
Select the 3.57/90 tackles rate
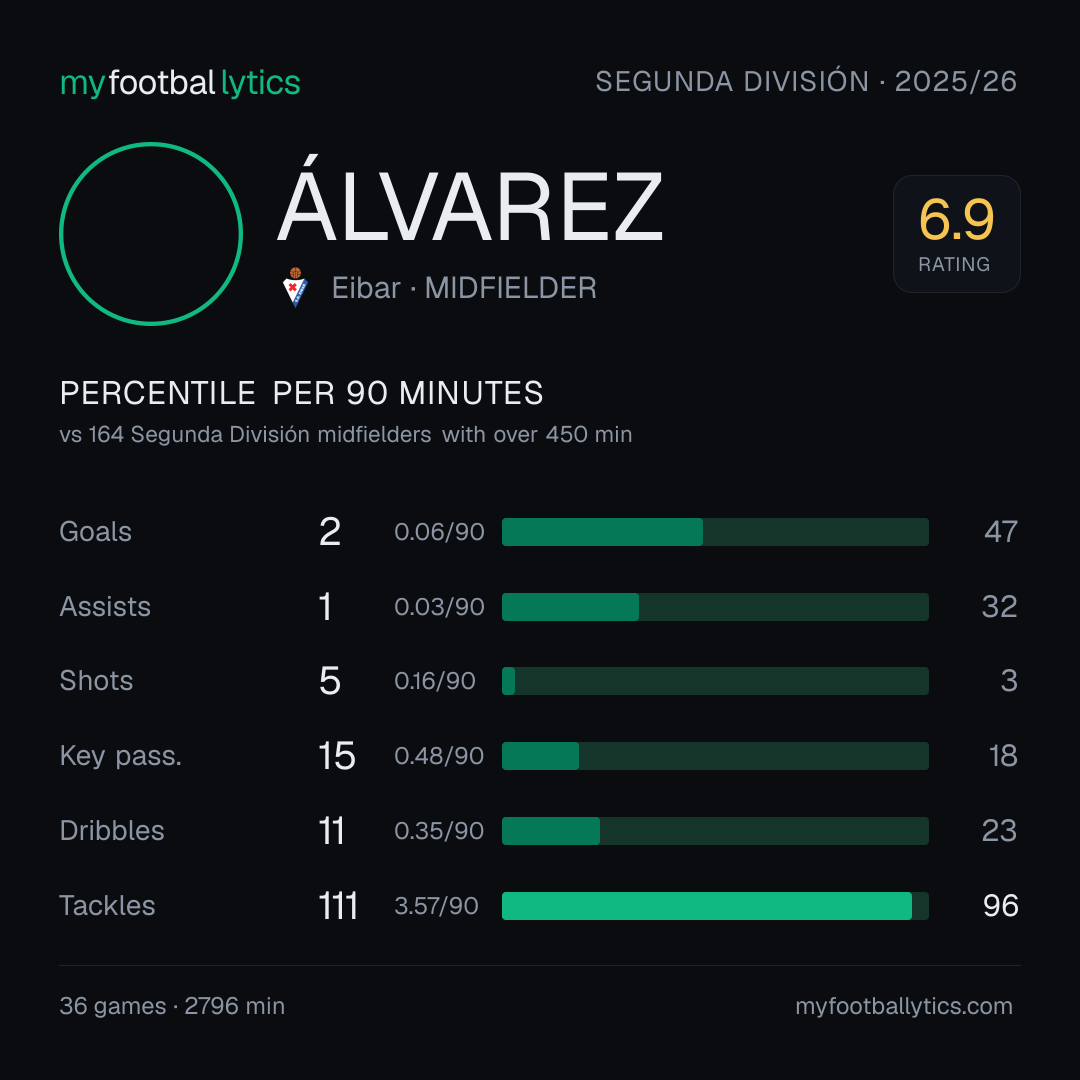436,906
